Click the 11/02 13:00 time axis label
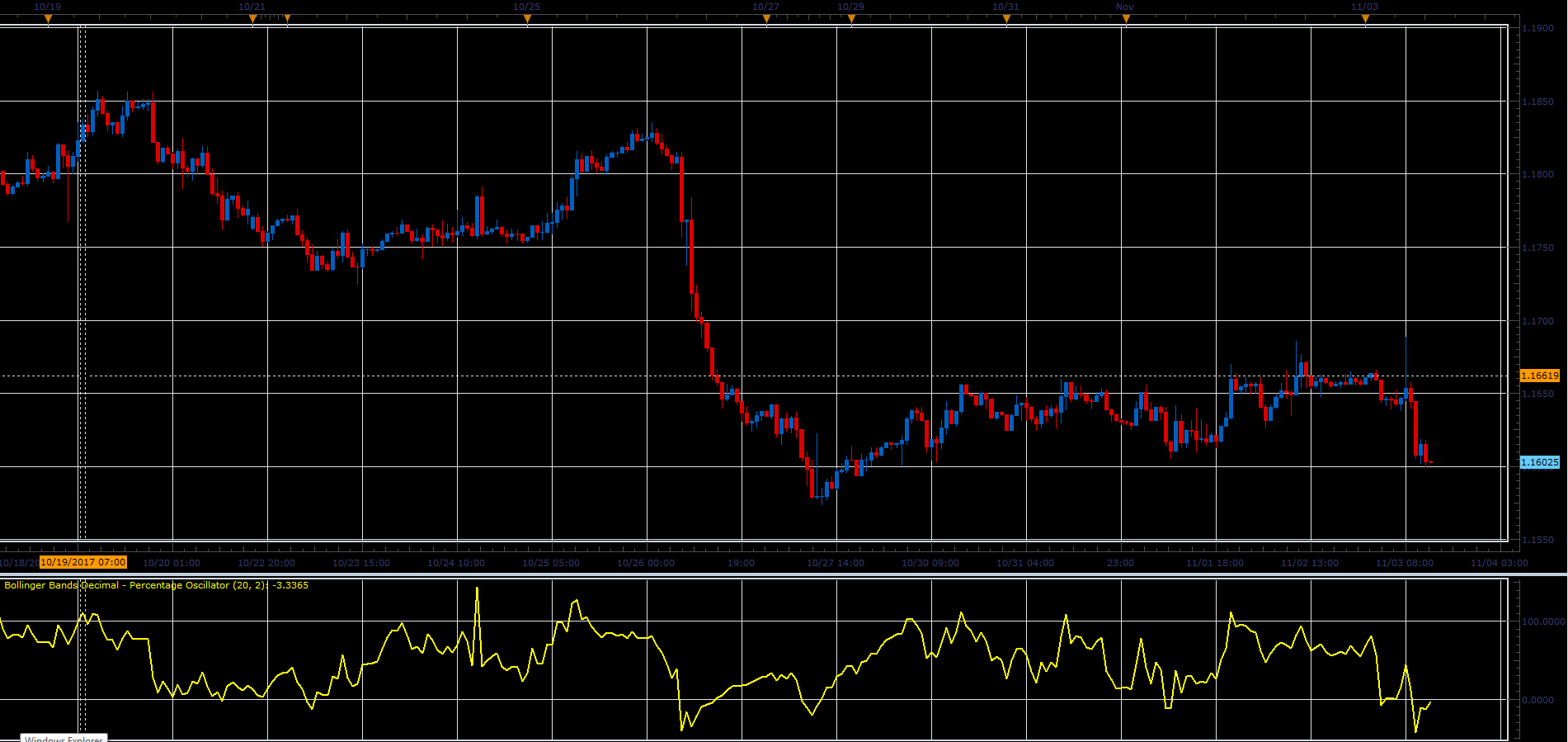The image size is (1568, 742). (1310, 563)
